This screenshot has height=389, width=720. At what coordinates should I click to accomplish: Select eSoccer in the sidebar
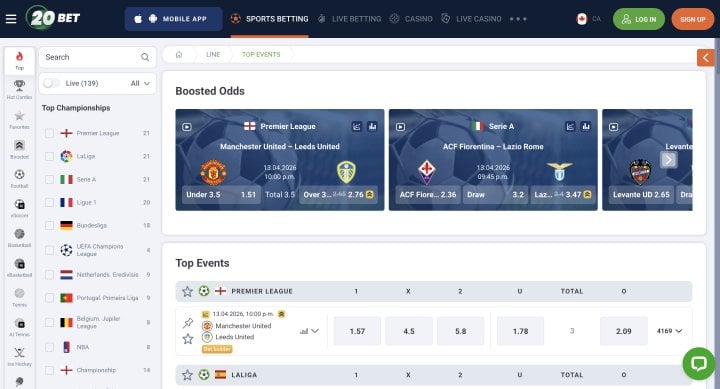point(19,208)
